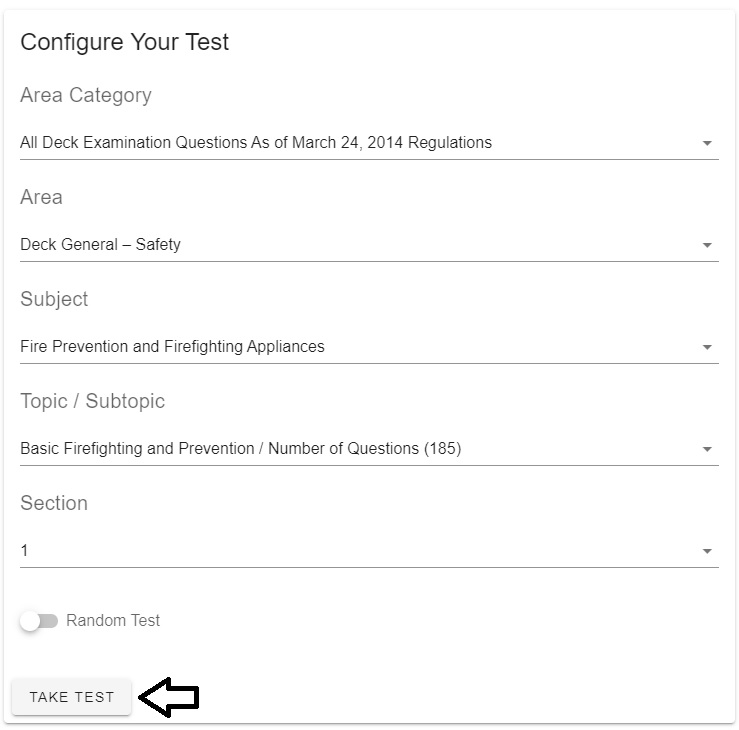
Task: Open the Section select showing 1
Action: point(369,550)
